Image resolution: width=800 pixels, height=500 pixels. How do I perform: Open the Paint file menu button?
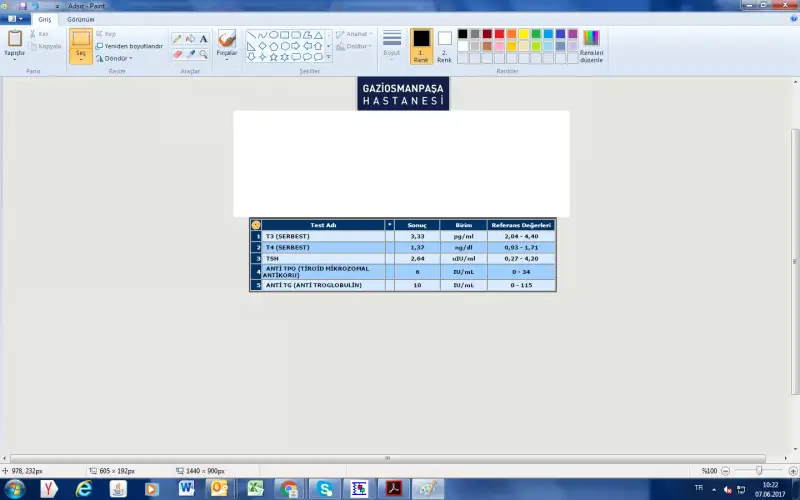tap(16, 19)
